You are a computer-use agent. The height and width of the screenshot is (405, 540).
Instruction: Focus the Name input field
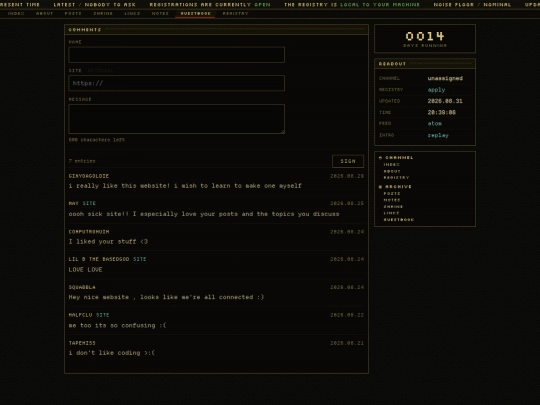[x=177, y=55]
